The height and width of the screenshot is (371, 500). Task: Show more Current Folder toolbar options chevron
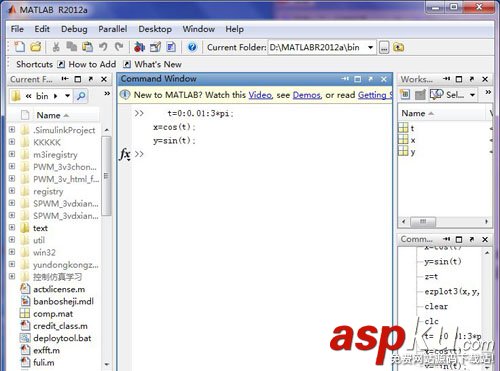pos(107,94)
